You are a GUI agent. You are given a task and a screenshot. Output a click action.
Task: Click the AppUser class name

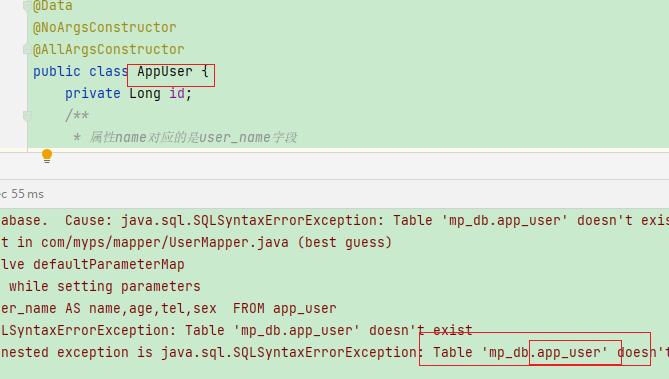click(165, 72)
